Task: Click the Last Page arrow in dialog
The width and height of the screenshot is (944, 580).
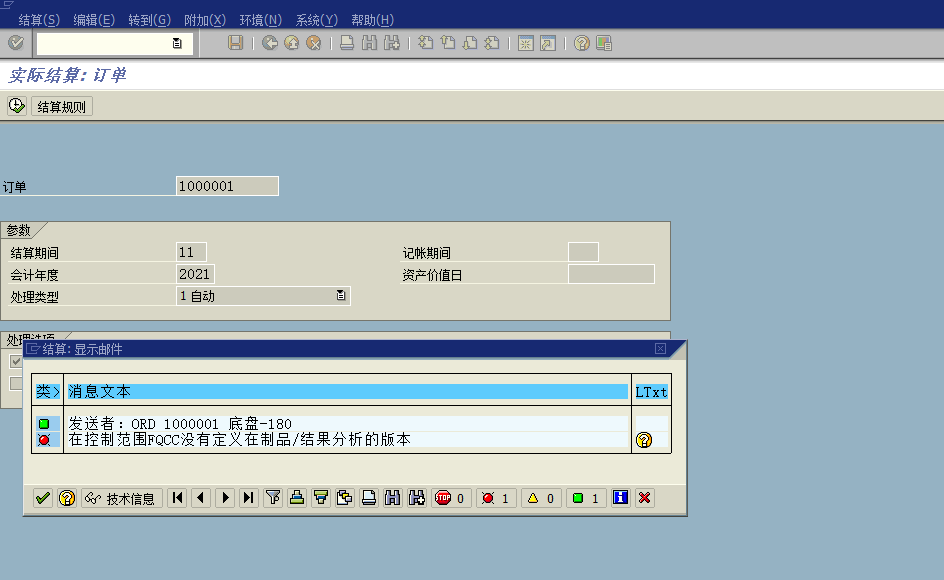Action: click(249, 497)
